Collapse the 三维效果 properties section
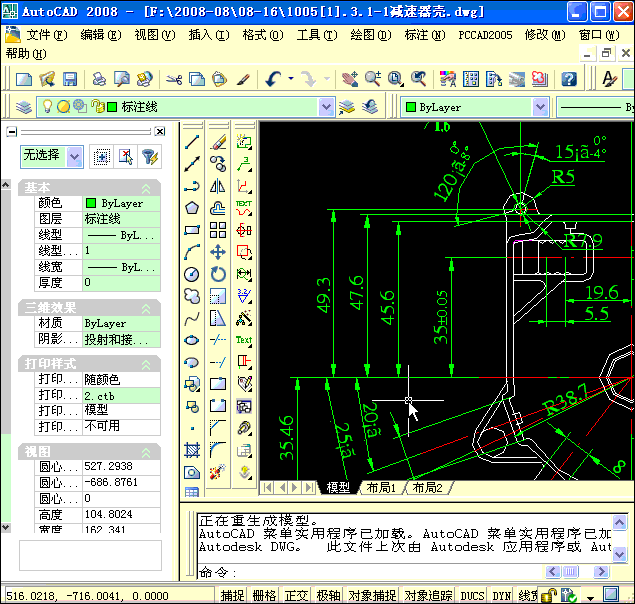 [x=146, y=309]
